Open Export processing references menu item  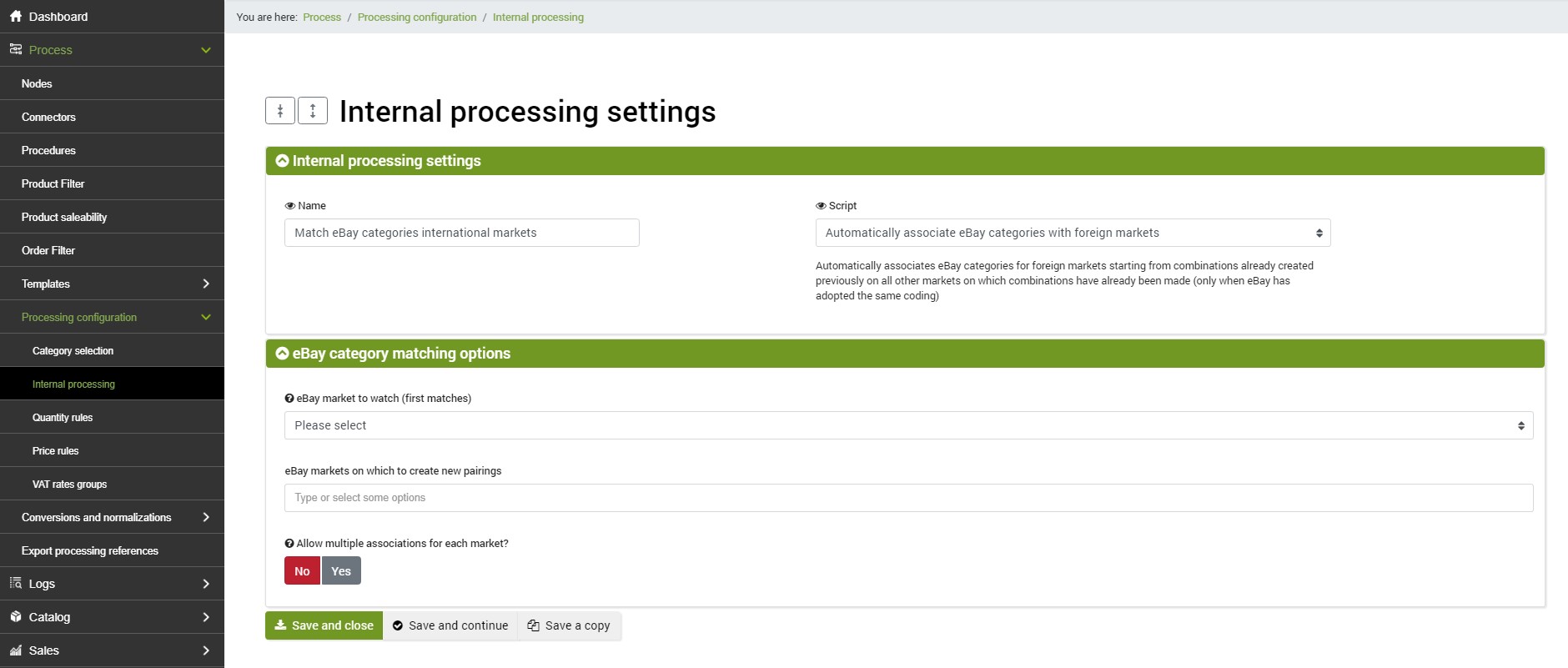pyautogui.click(x=112, y=550)
